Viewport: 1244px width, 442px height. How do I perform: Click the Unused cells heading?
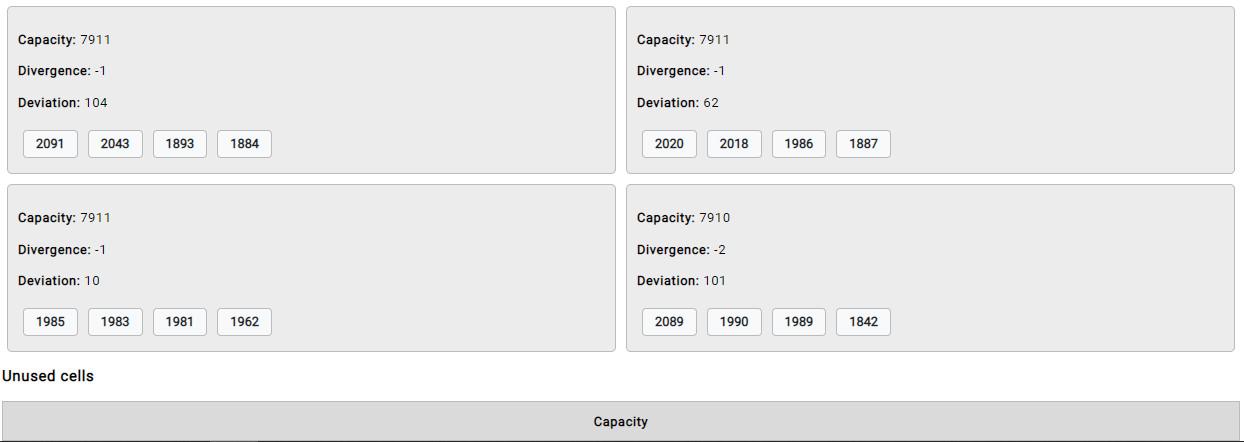click(x=48, y=376)
